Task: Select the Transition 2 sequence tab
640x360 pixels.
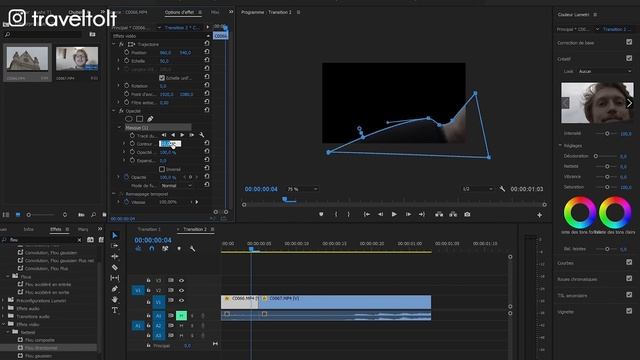Action: (x=195, y=229)
